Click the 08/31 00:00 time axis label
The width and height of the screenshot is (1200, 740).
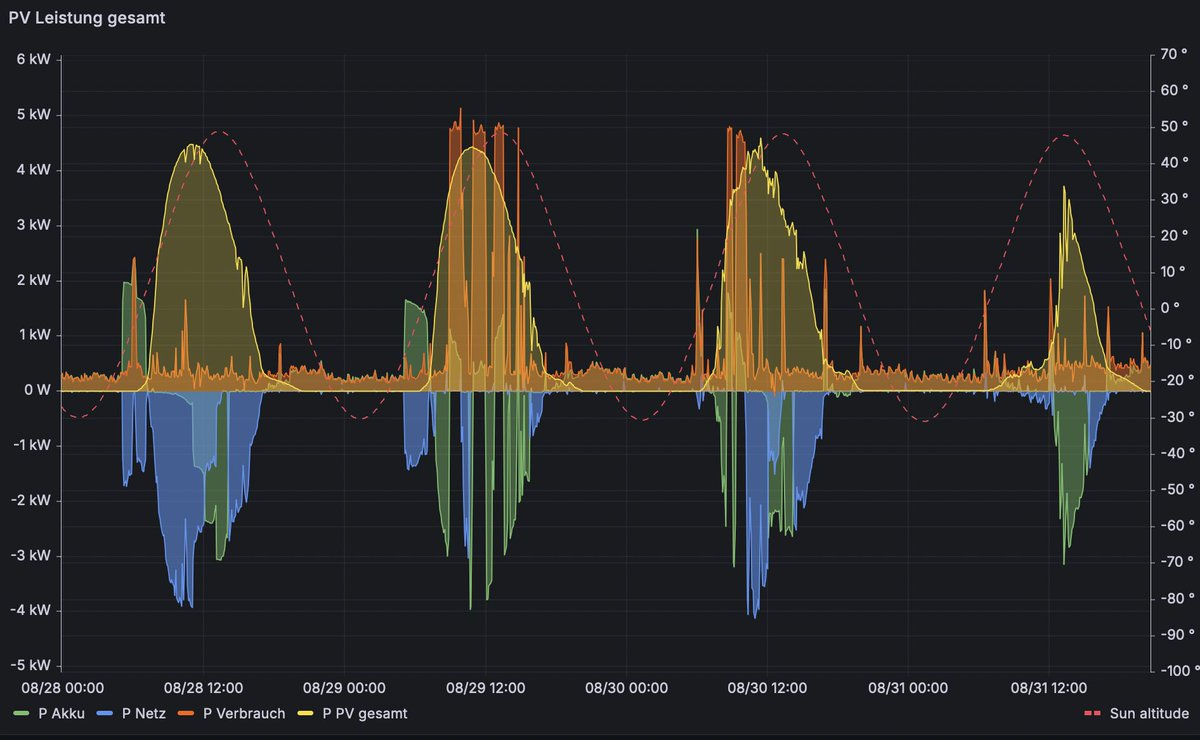908,688
